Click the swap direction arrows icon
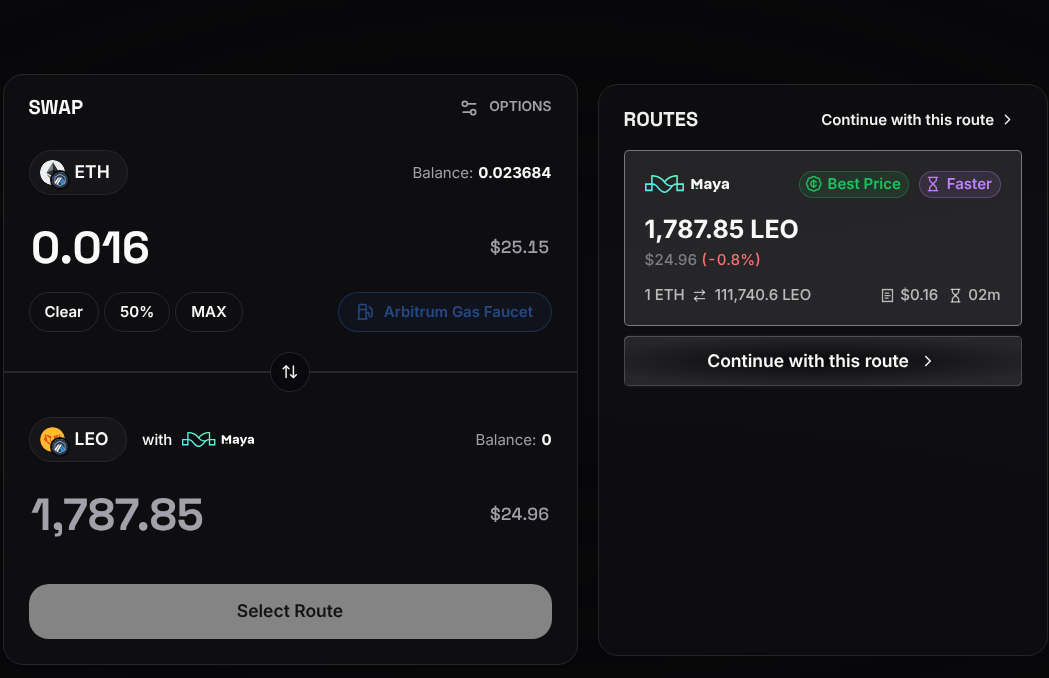This screenshot has height=678, width=1049. point(290,371)
